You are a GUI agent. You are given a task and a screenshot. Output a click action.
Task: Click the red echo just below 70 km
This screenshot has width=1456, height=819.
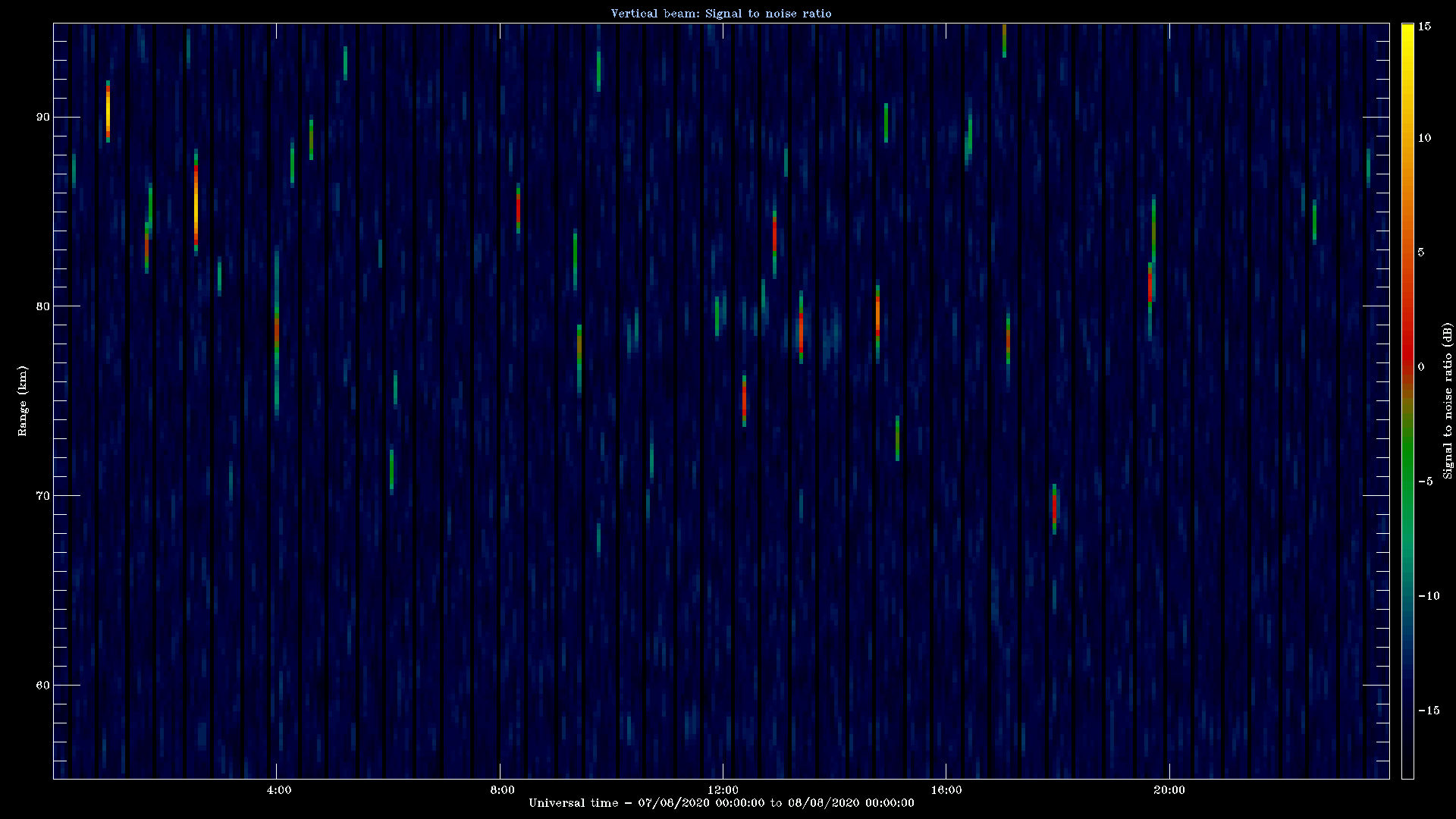(1054, 508)
